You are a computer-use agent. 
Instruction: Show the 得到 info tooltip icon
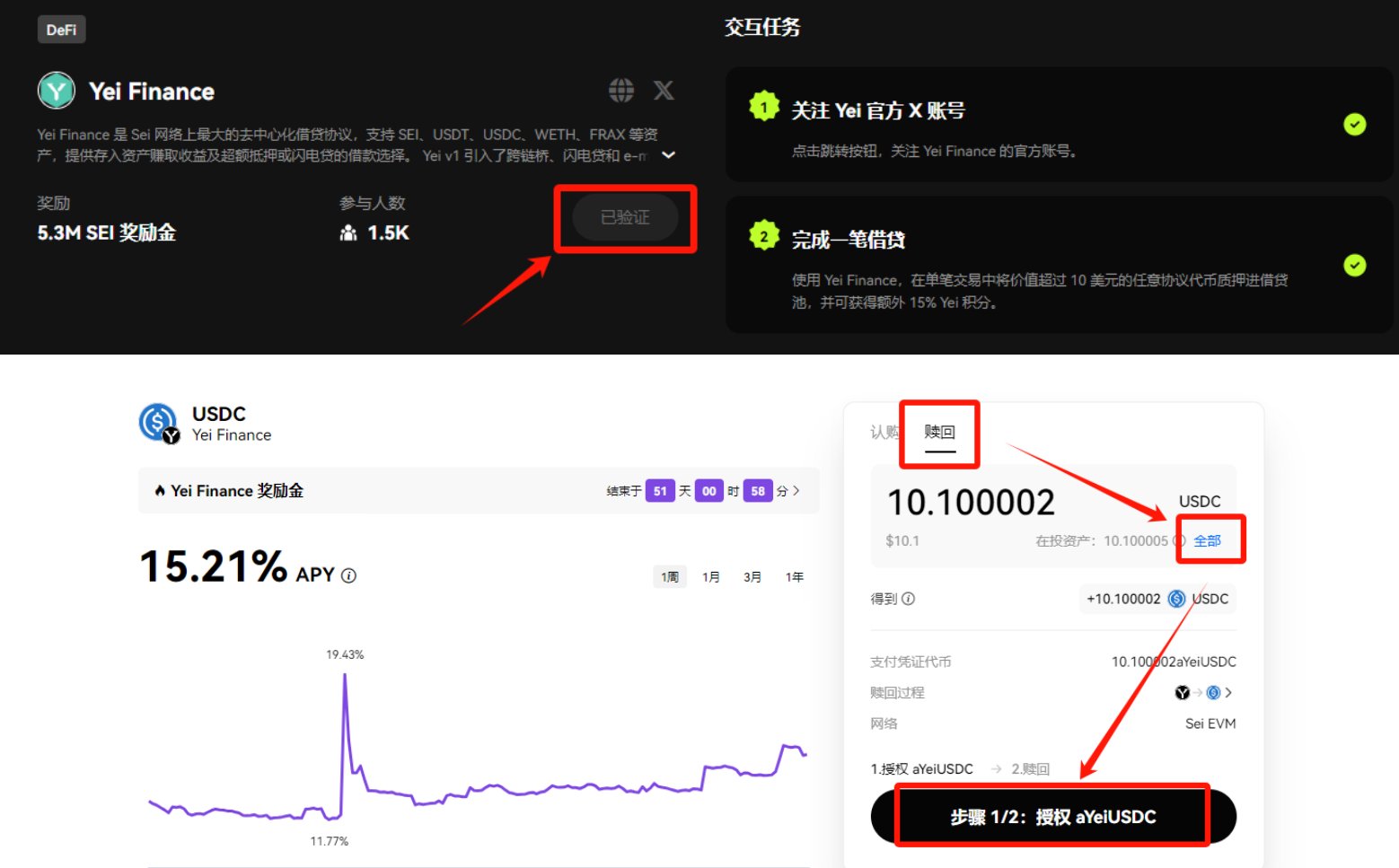point(908,599)
